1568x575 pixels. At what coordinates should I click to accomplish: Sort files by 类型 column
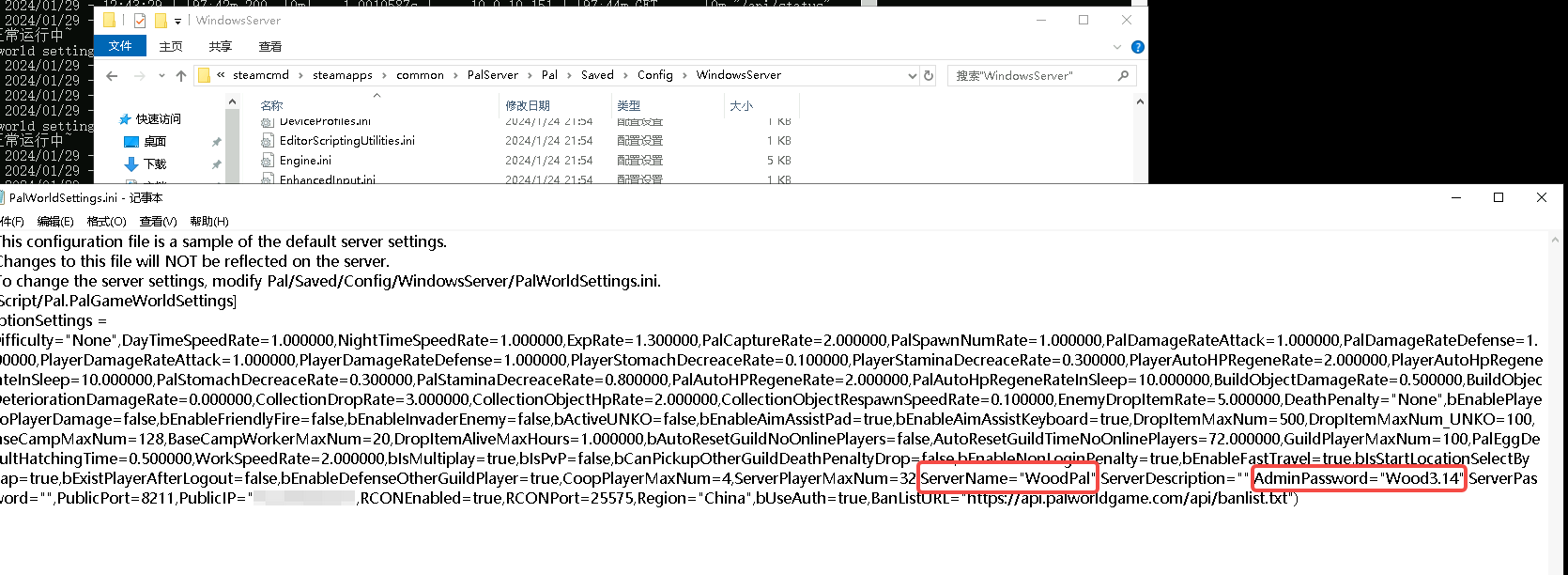click(x=629, y=106)
